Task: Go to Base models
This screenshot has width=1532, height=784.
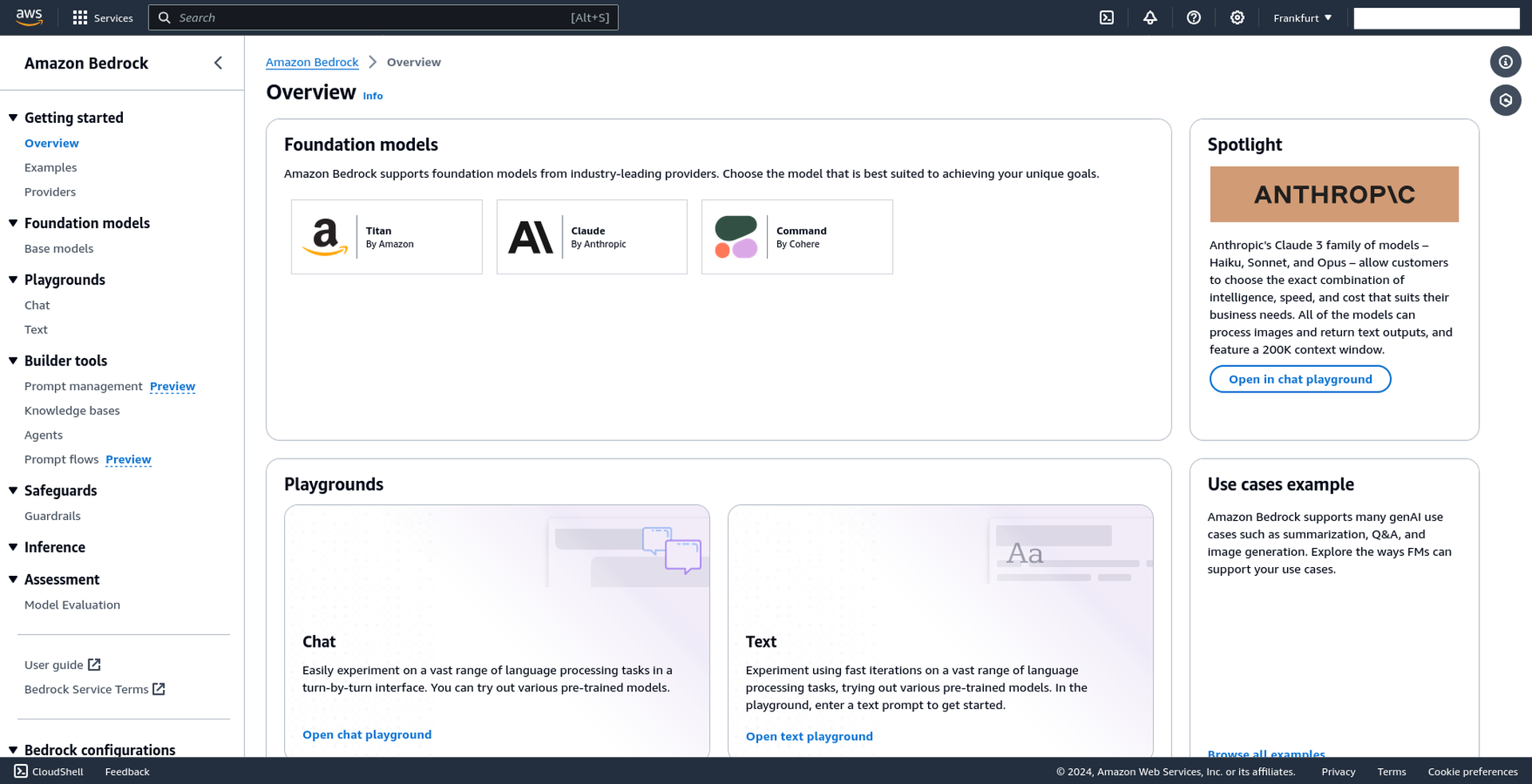Action: point(59,249)
